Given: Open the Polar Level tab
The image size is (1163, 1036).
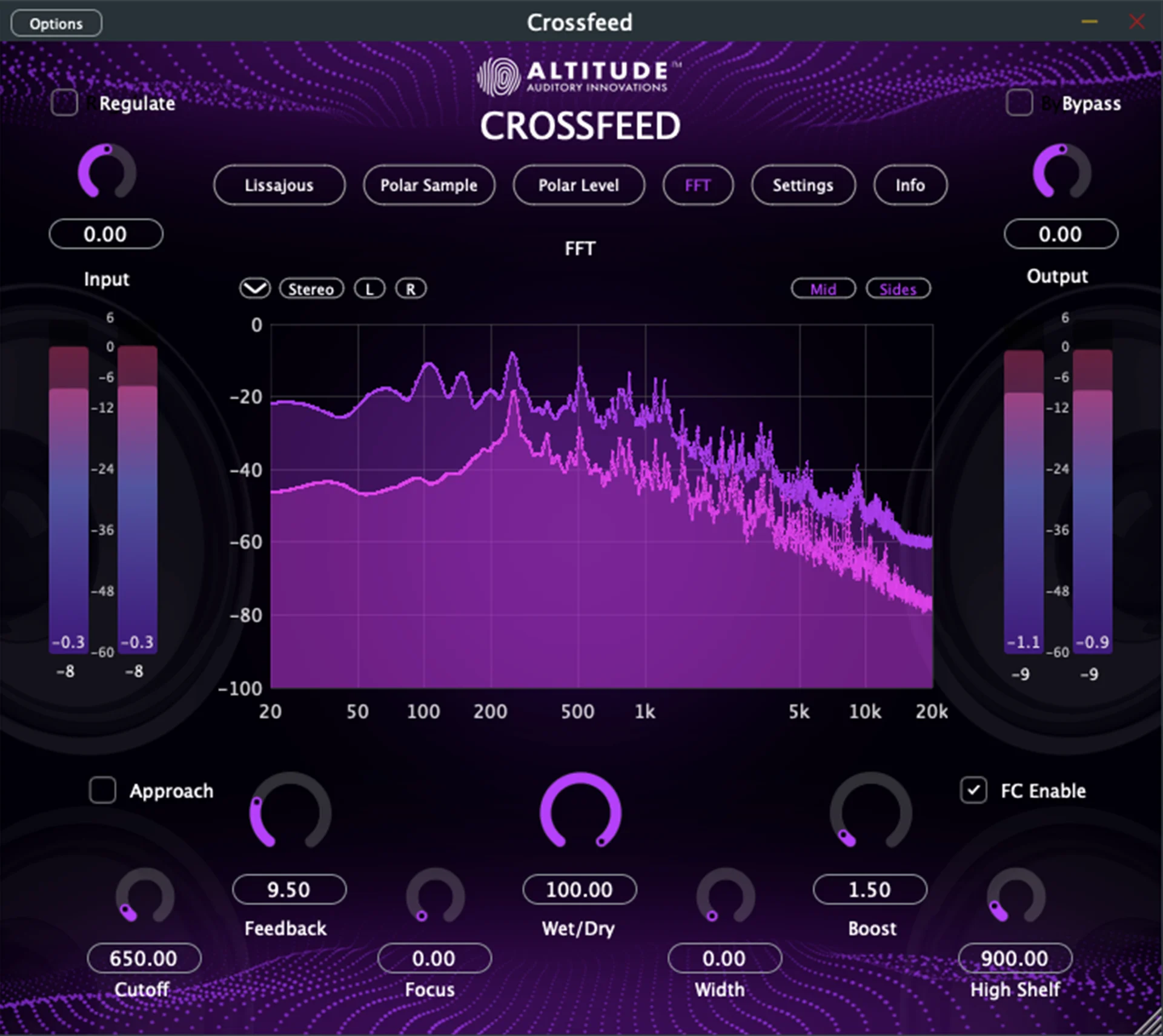Looking at the screenshot, I should [x=578, y=185].
